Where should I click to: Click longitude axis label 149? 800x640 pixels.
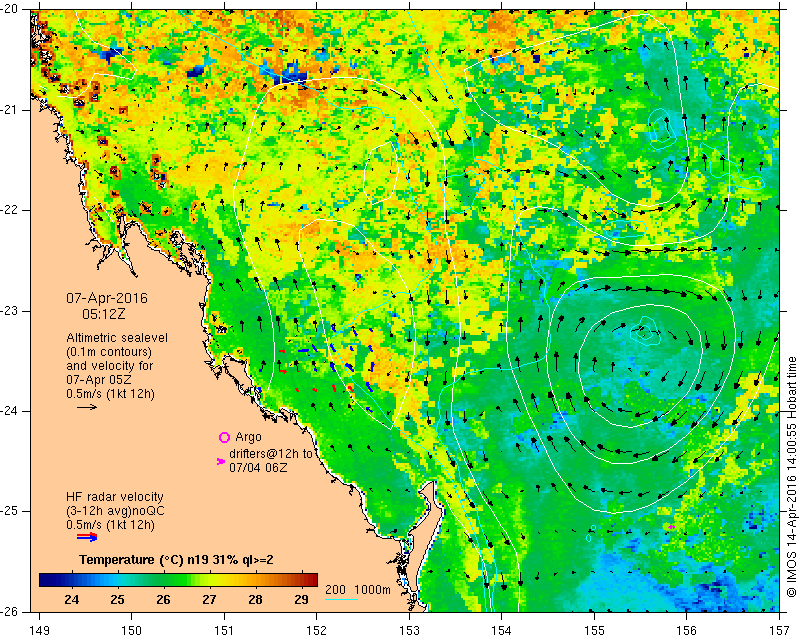point(40,630)
